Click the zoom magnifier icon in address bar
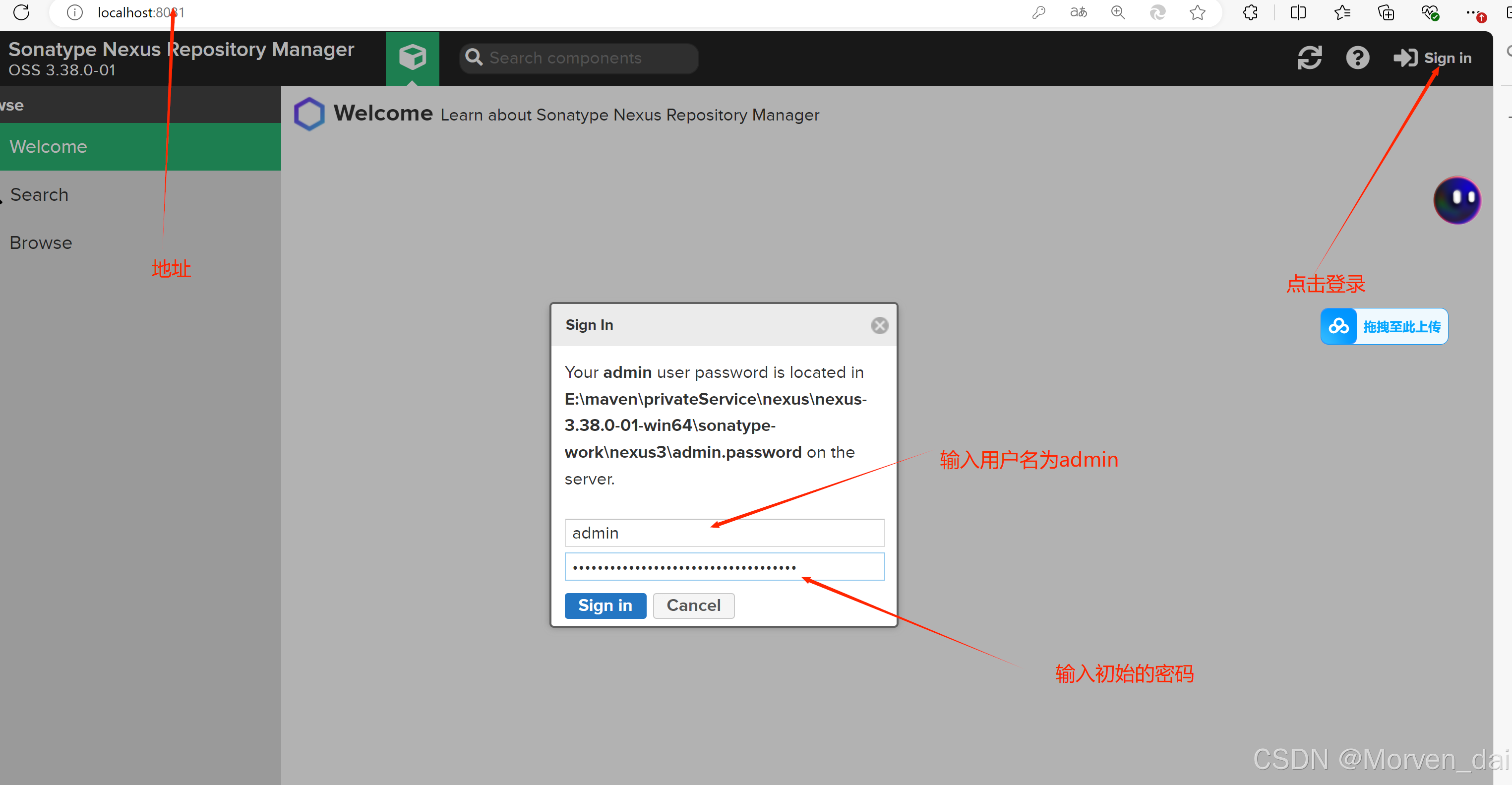This screenshot has height=785, width=1512. 1118,12
